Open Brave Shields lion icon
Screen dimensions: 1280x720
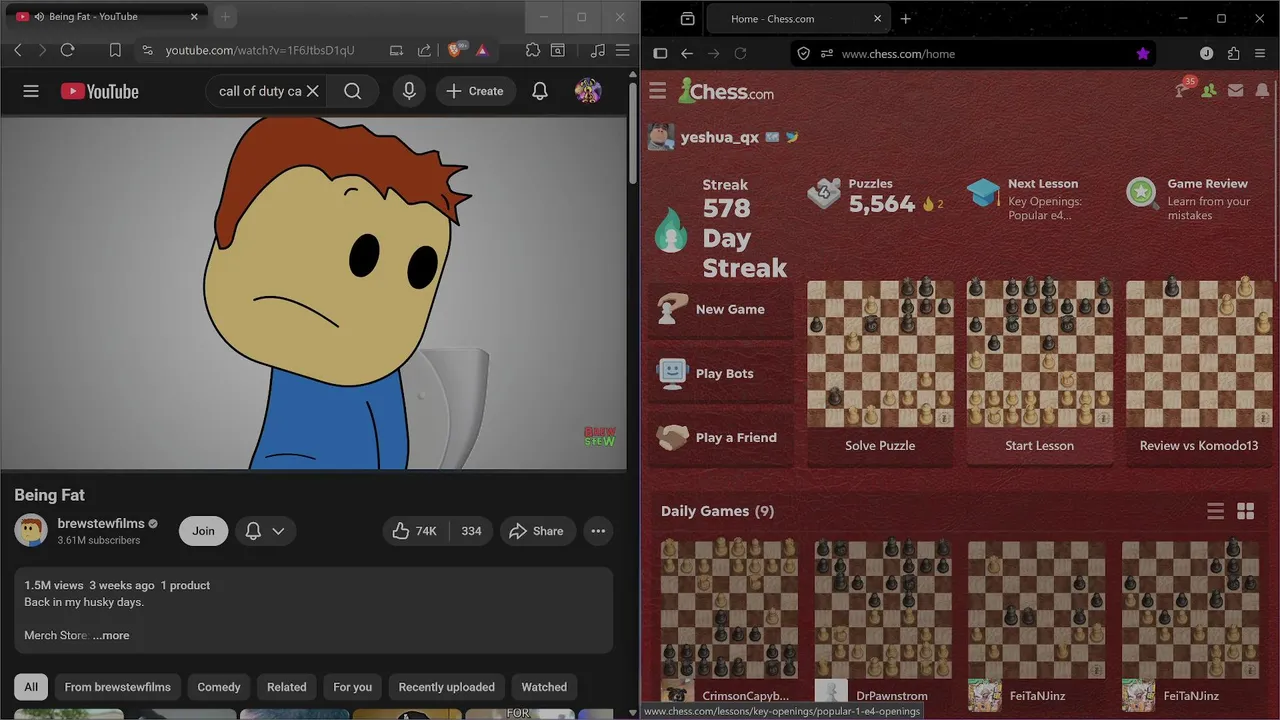456,50
